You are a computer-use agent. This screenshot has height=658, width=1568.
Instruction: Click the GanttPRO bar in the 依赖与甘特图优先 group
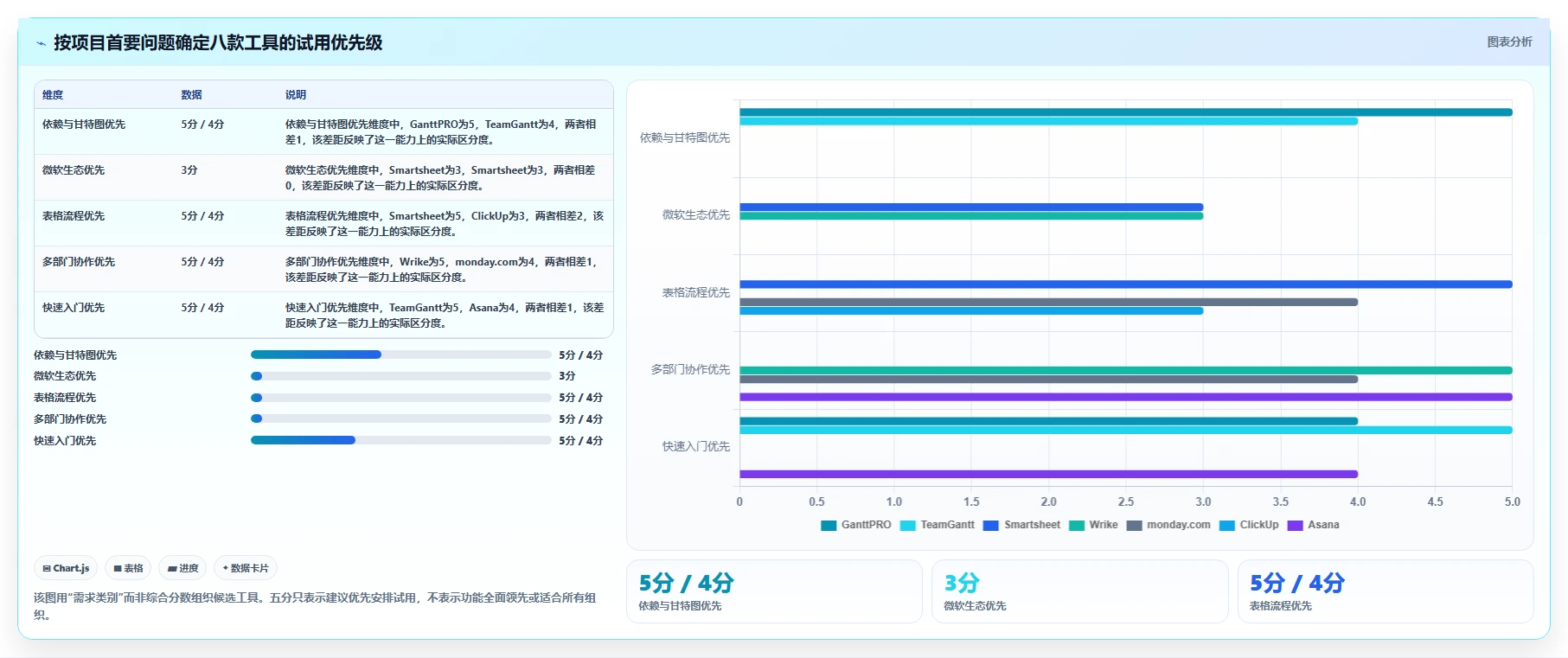[1126, 112]
